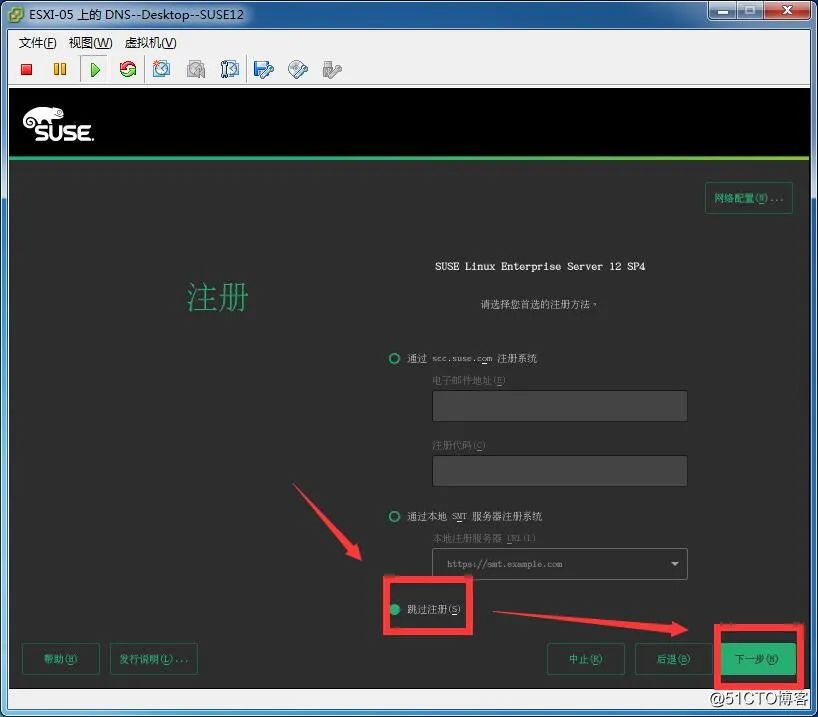Viewport: 818px width, 717px height.
Task: Click the 下一步(N) next button
Action: tap(758, 659)
